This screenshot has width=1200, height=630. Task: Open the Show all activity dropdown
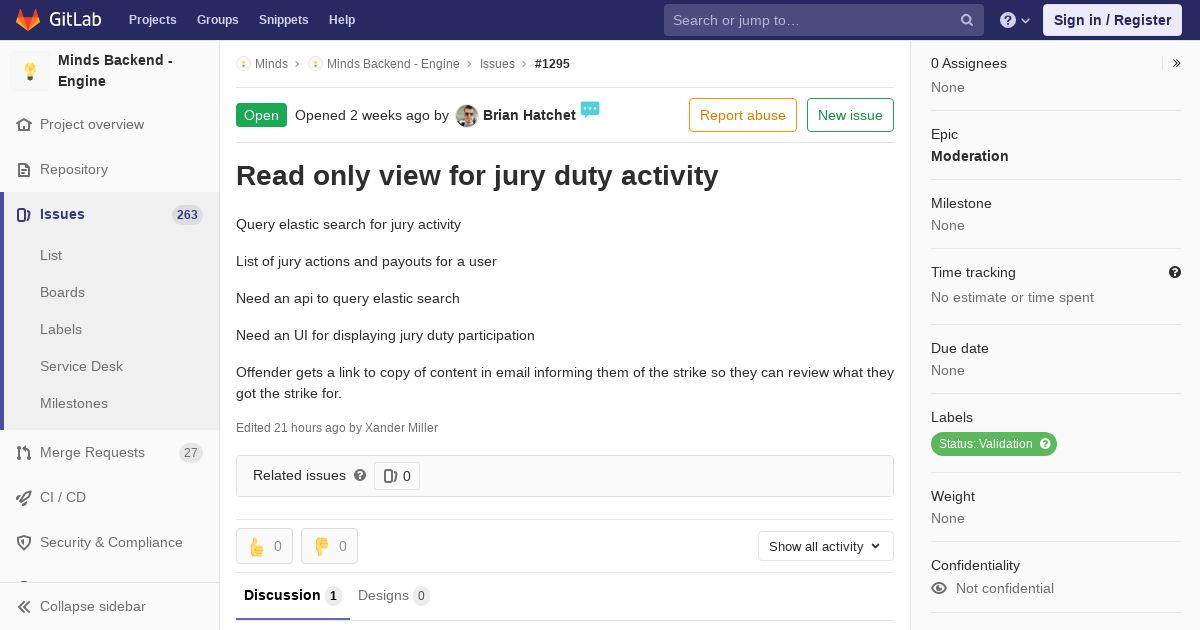pyautogui.click(x=825, y=546)
